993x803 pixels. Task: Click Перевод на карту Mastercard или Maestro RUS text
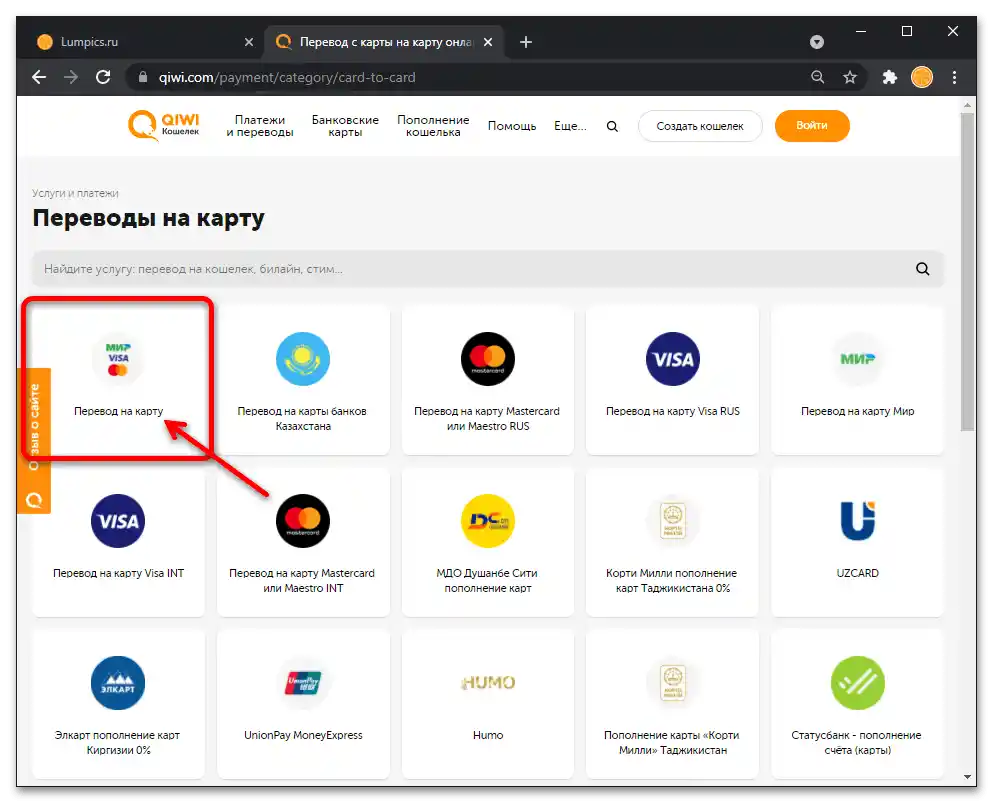coord(487,419)
